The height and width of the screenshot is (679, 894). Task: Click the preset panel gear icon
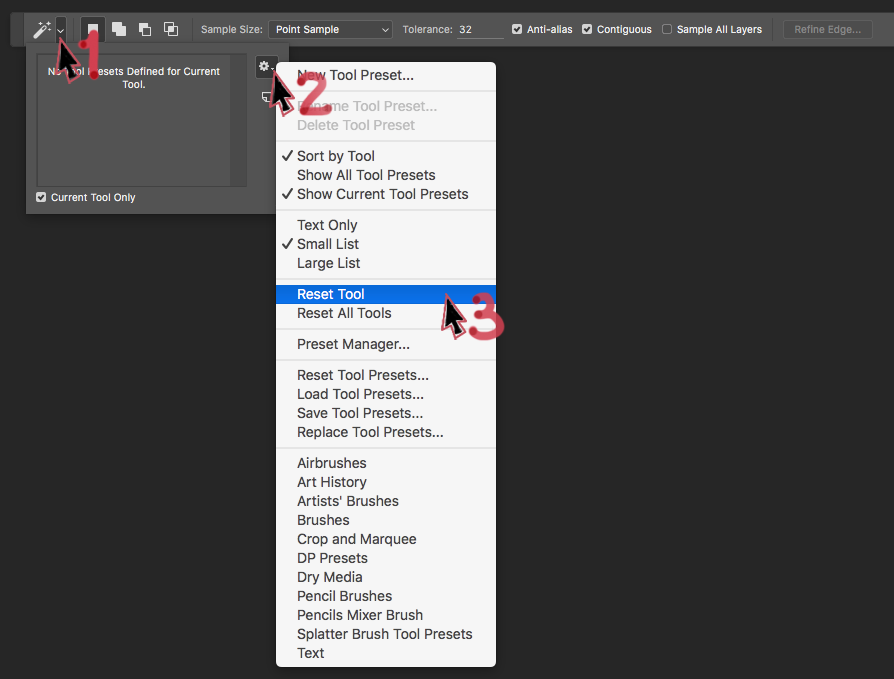pyautogui.click(x=266, y=67)
